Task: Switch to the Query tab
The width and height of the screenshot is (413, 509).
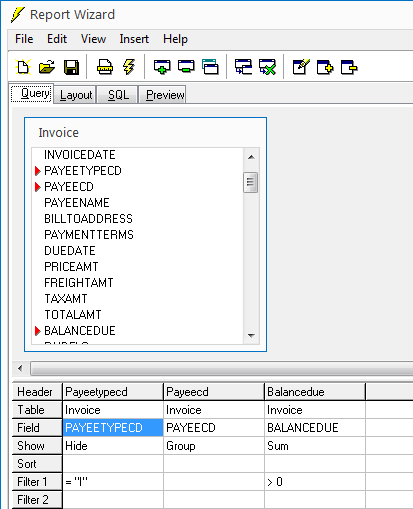Action: (x=32, y=93)
